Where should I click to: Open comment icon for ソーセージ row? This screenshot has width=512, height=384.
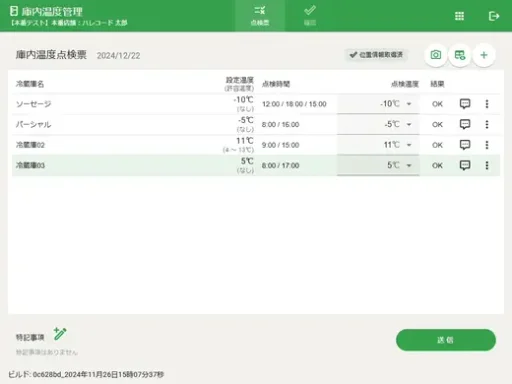pyautogui.click(x=465, y=104)
